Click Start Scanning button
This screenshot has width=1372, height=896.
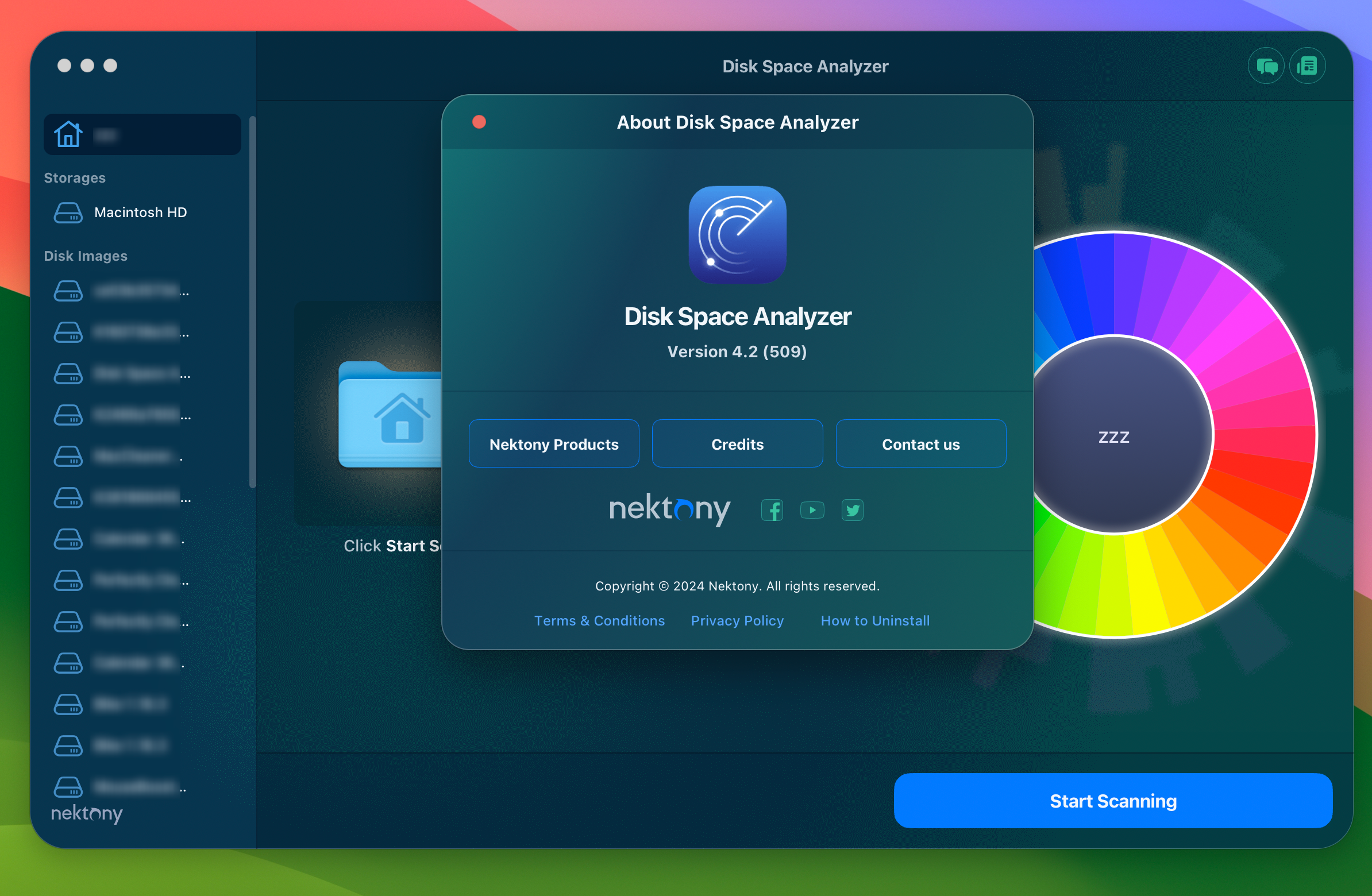(x=1113, y=801)
